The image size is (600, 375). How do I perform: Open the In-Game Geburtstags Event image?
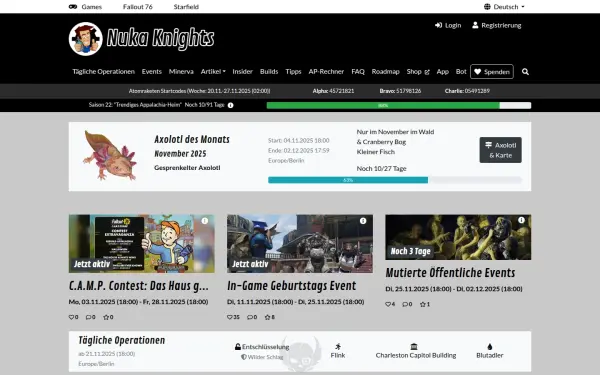coord(300,244)
